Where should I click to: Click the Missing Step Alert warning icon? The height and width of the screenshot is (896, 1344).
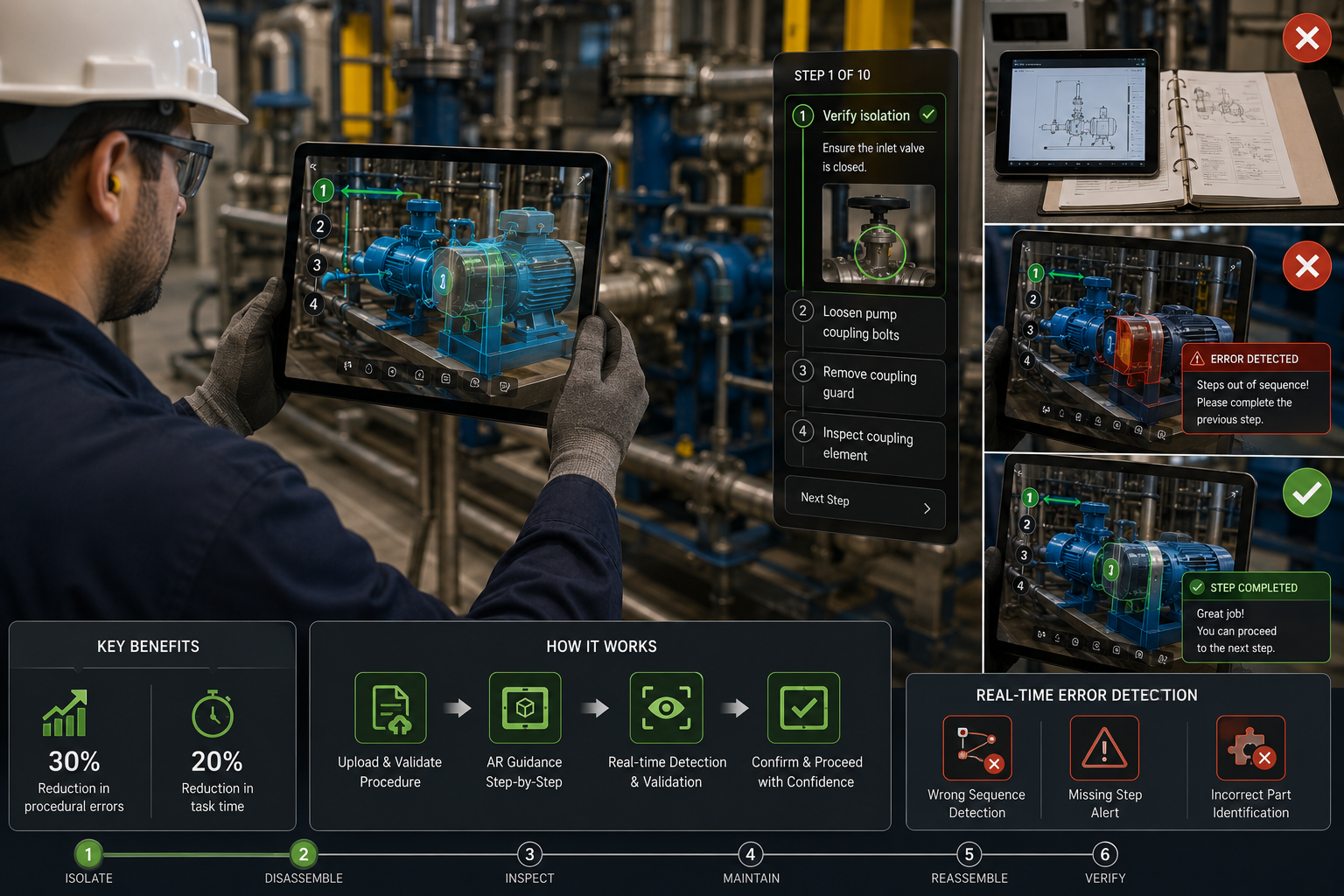coord(1104,748)
